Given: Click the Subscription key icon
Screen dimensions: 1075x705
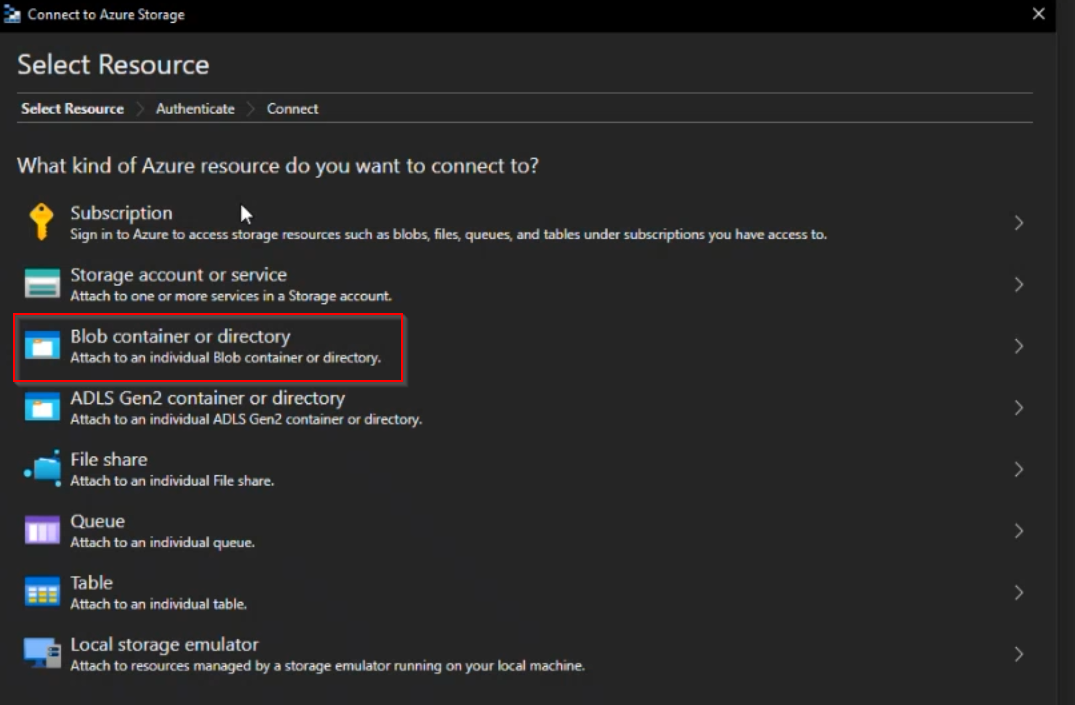Looking at the screenshot, I should click(x=41, y=222).
